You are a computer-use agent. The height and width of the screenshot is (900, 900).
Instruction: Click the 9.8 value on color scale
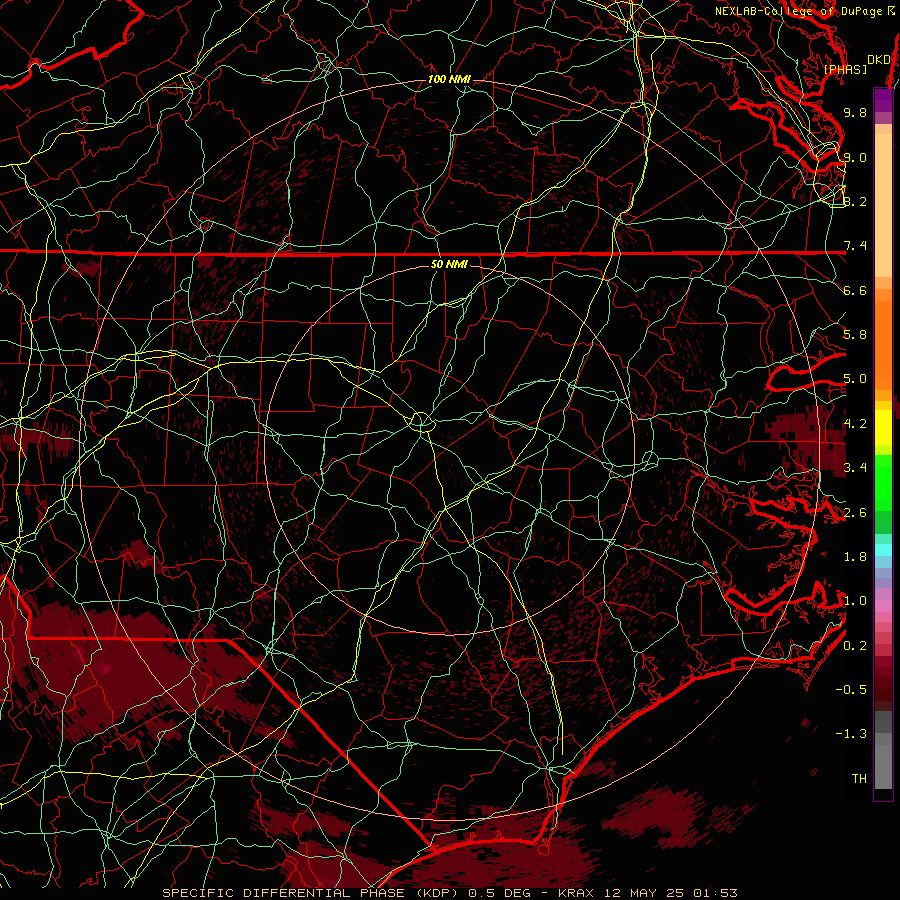pos(855,112)
